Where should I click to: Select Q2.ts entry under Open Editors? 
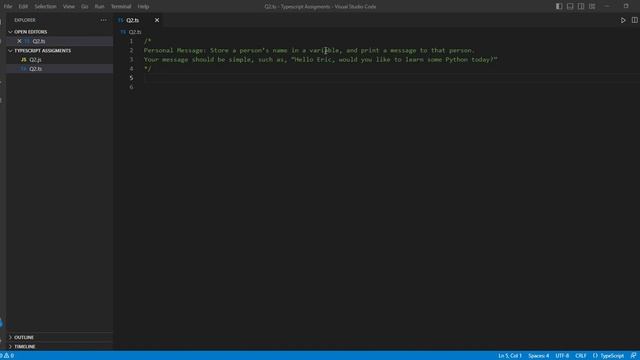pyautogui.click(x=38, y=41)
